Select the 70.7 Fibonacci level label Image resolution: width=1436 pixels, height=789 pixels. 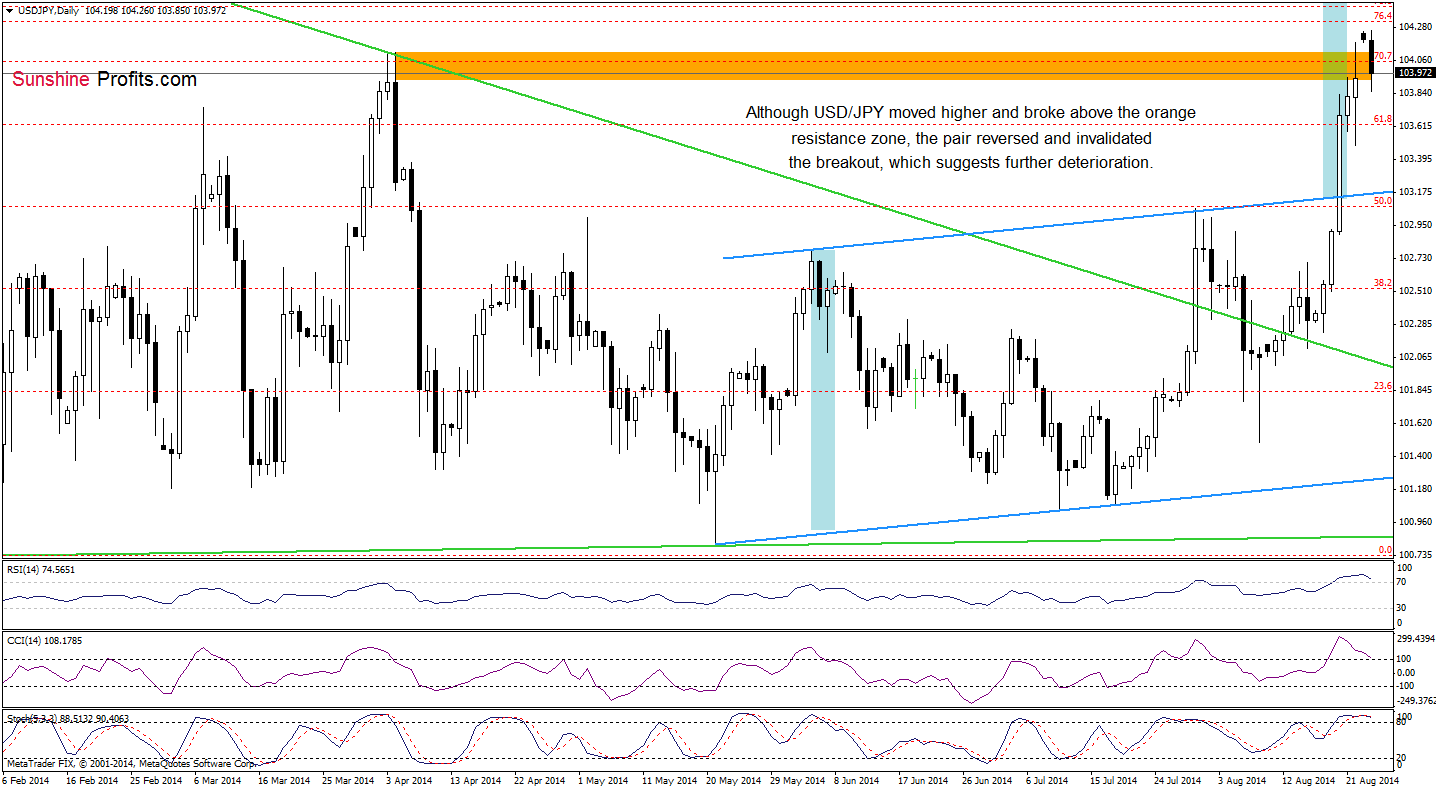tap(1384, 56)
